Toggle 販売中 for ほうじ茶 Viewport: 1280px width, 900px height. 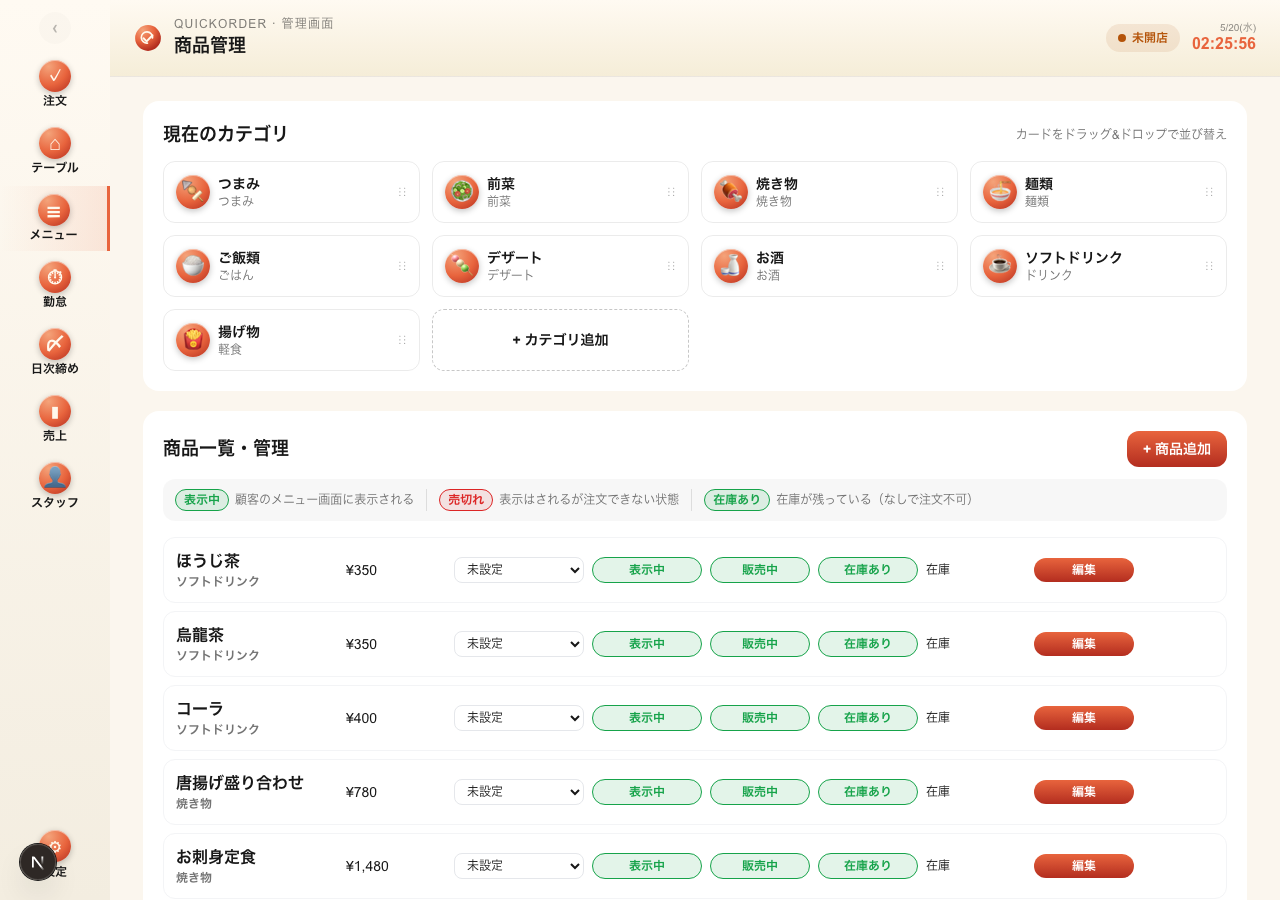click(x=760, y=570)
